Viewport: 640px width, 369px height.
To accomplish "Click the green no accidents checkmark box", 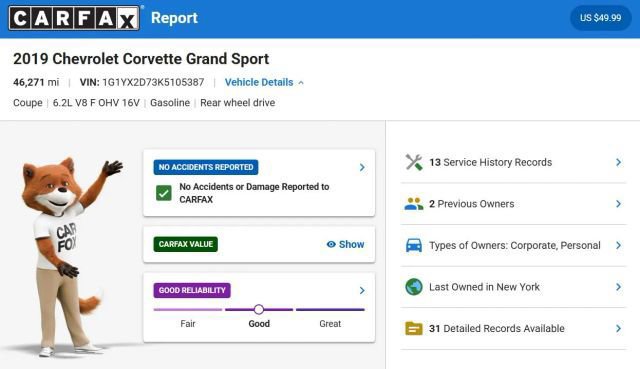I will click(x=164, y=193).
